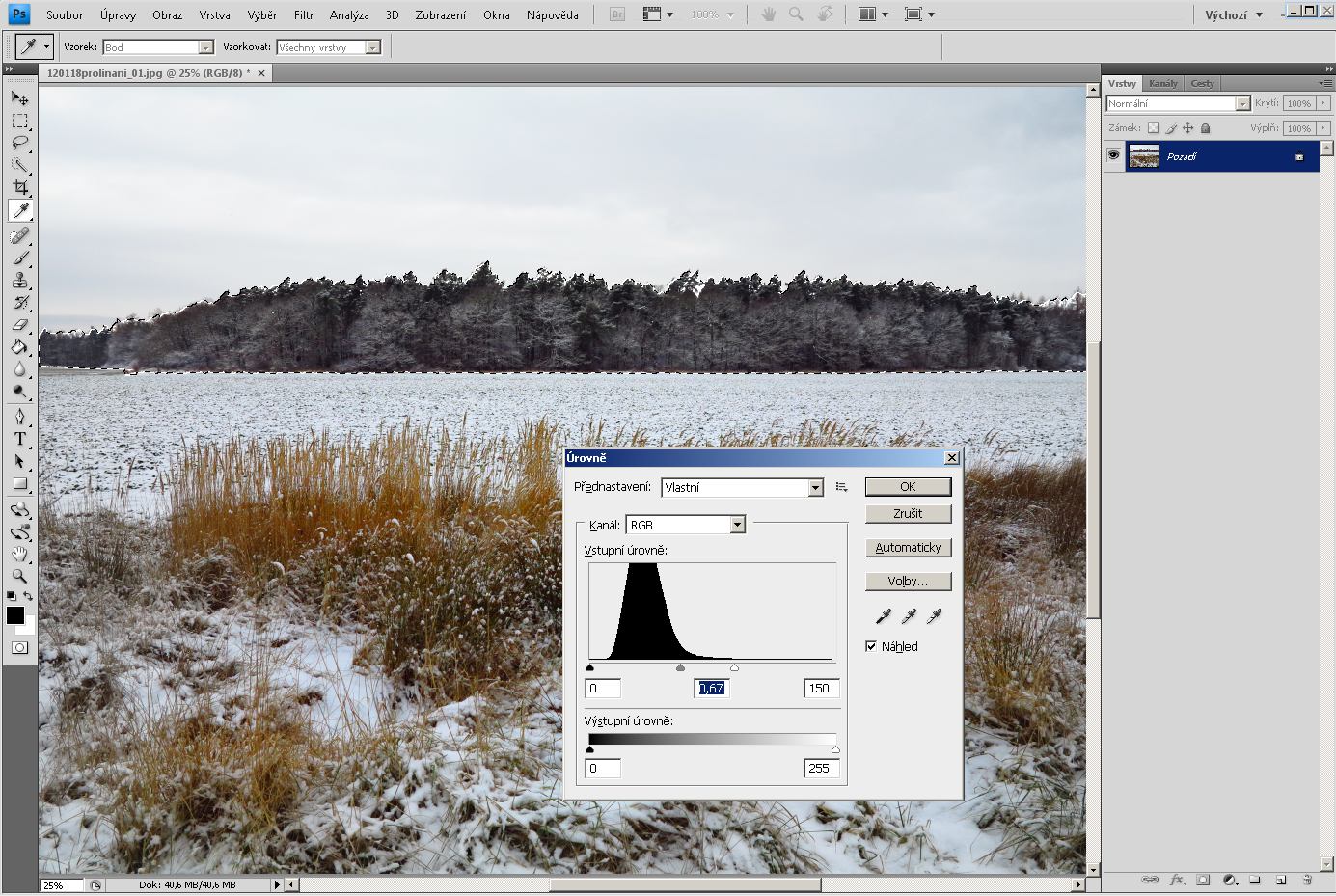Open the Kanál RGB dropdown
The width and height of the screenshot is (1336, 896).
[737, 525]
